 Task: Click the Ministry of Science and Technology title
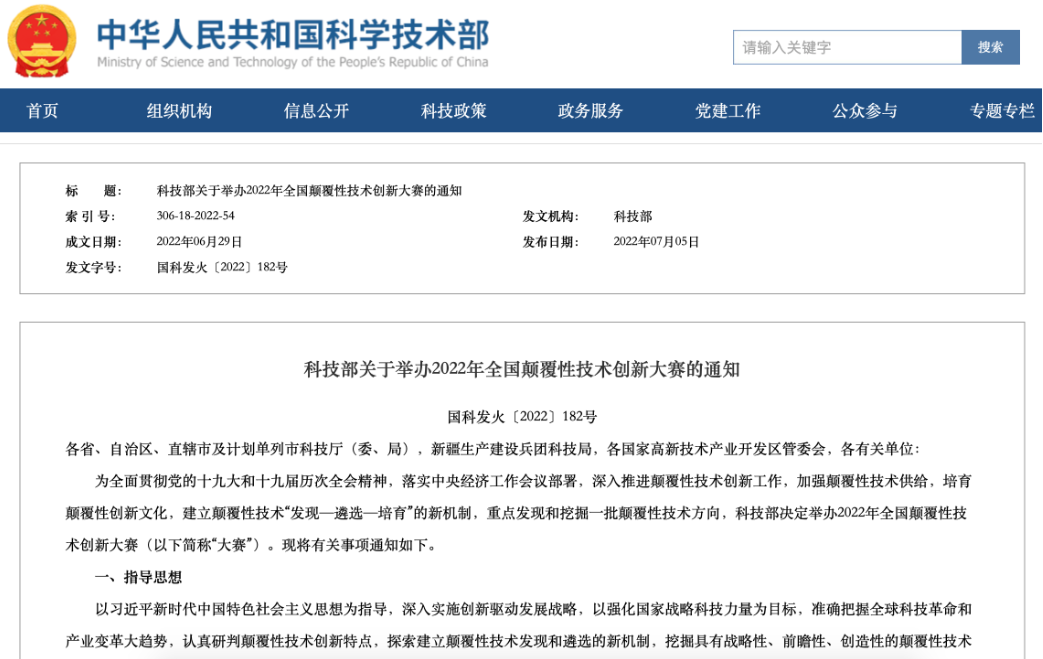(x=292, y=35)
